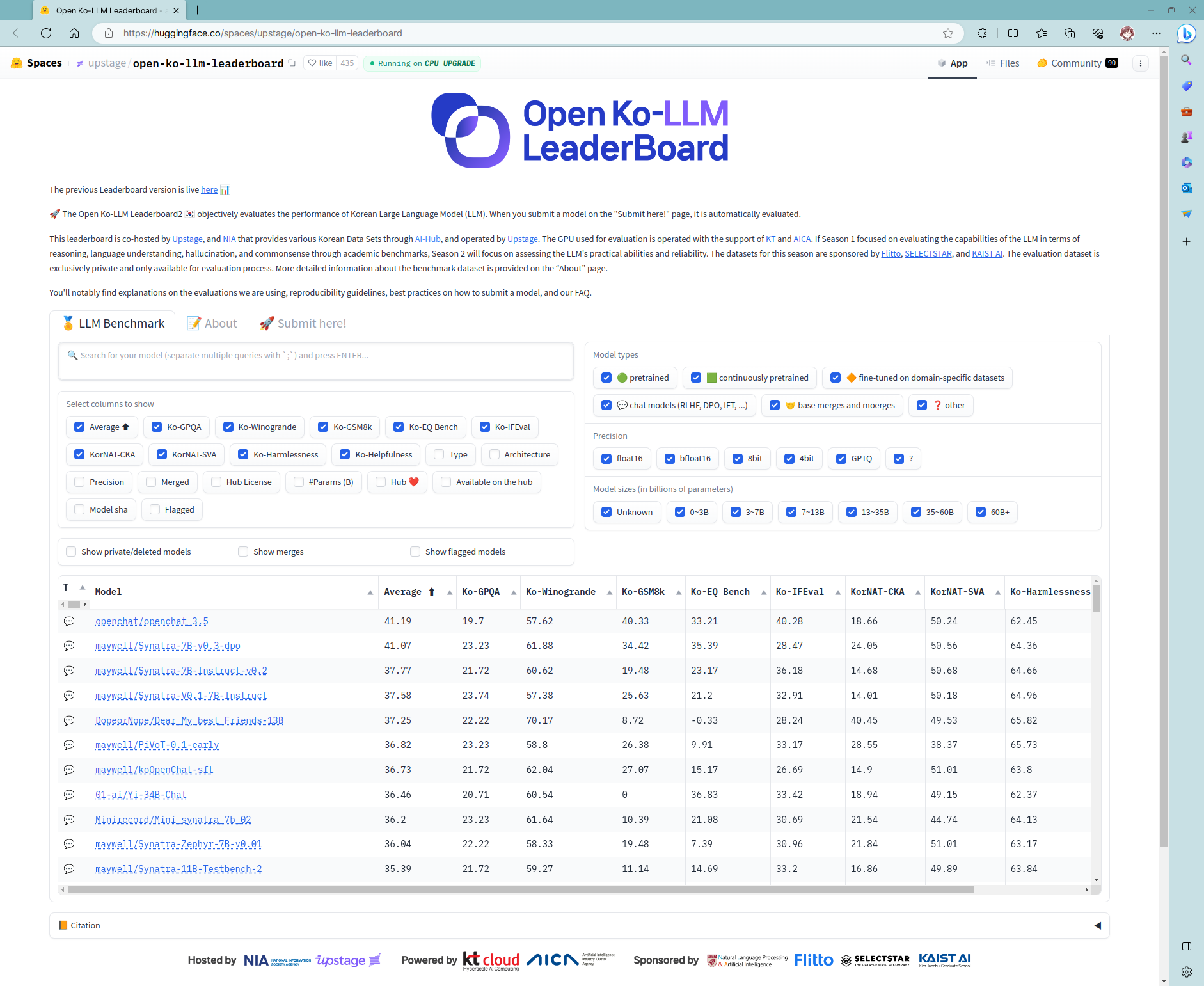The height and width of the screenshot is (1002, 1204).
Task: Open the sidebar Microsoft 365 icon
Action: 1187,163
